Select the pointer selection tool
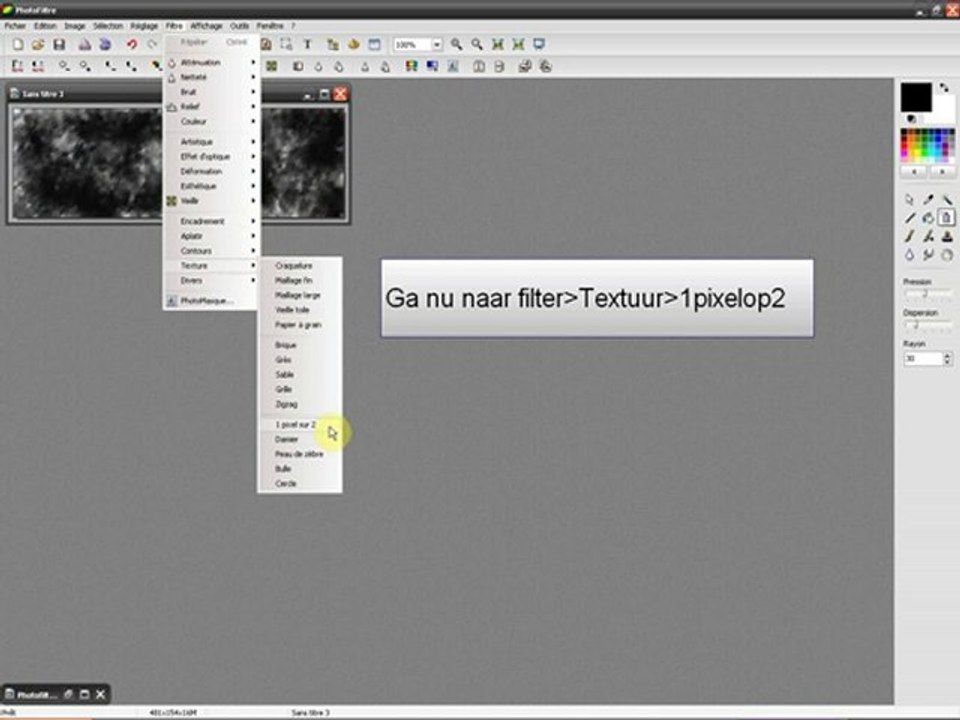Viewport: 960px width, 720px height. point(909,200)
